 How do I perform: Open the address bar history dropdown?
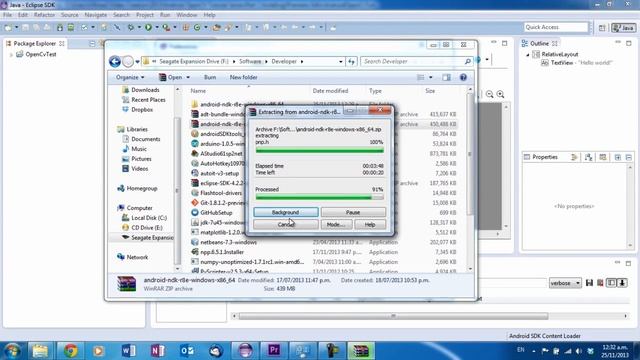coord(340,62)
